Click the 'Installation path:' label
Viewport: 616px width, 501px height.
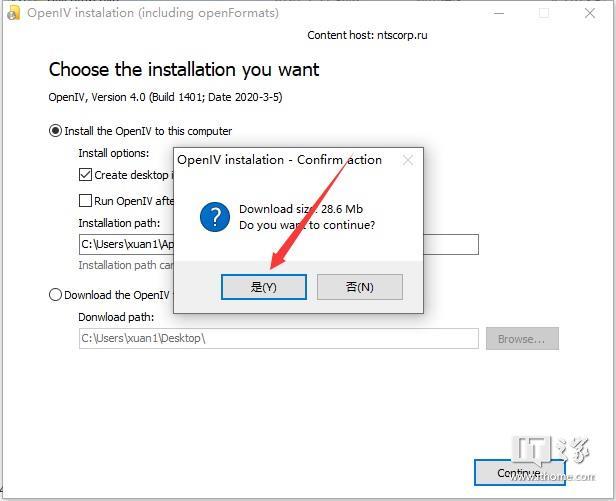click(x=119, y=223)
